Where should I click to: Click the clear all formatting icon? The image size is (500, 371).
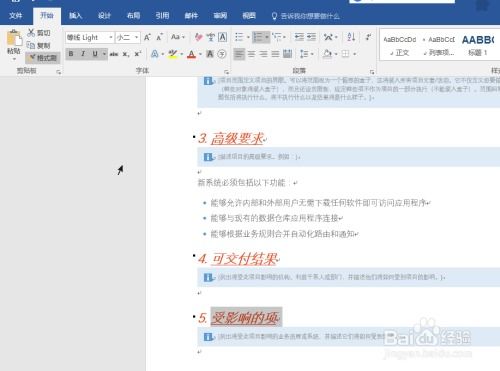(198, 37)
